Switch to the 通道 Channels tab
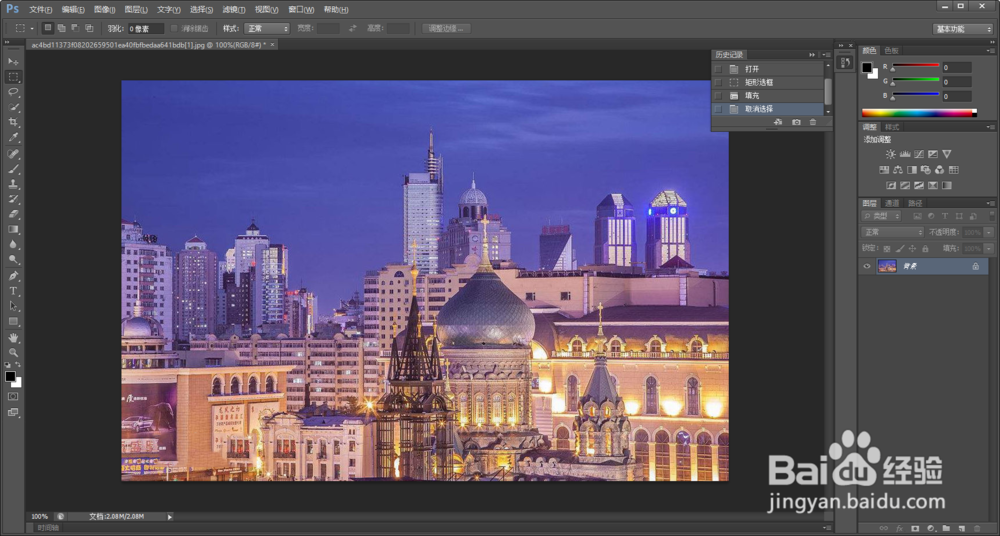Image resolution: width=1000 pixels, height=536 pixels. point(892,203)
